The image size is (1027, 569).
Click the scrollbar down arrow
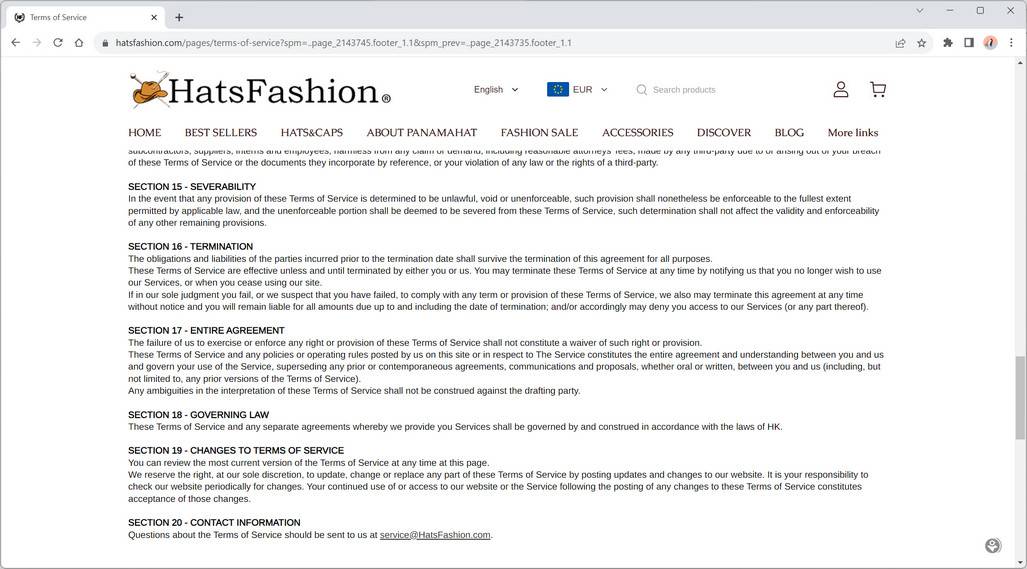coord(1020,563)
